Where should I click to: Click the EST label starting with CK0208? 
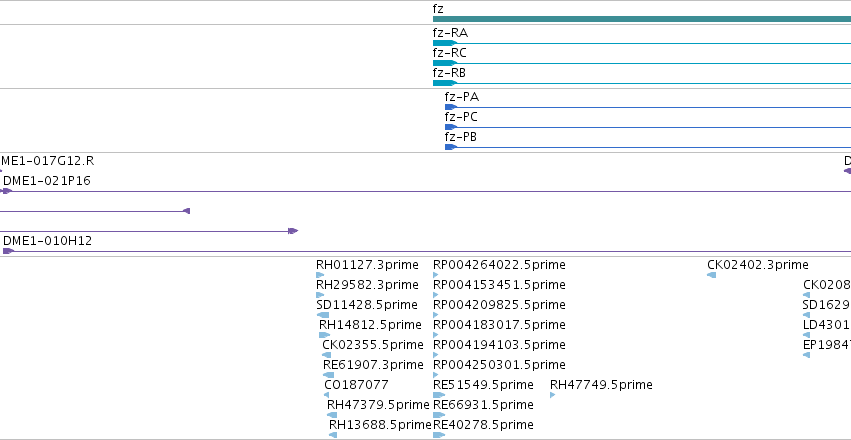(x=827, y=285)
